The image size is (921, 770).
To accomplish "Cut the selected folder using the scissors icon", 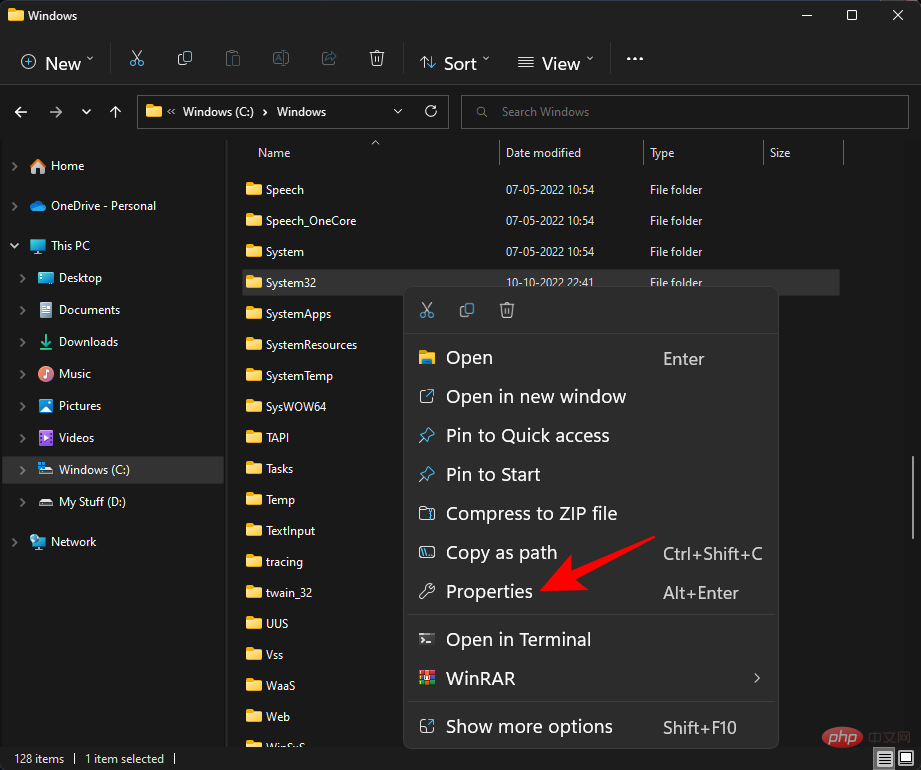I will coord(137,58).
